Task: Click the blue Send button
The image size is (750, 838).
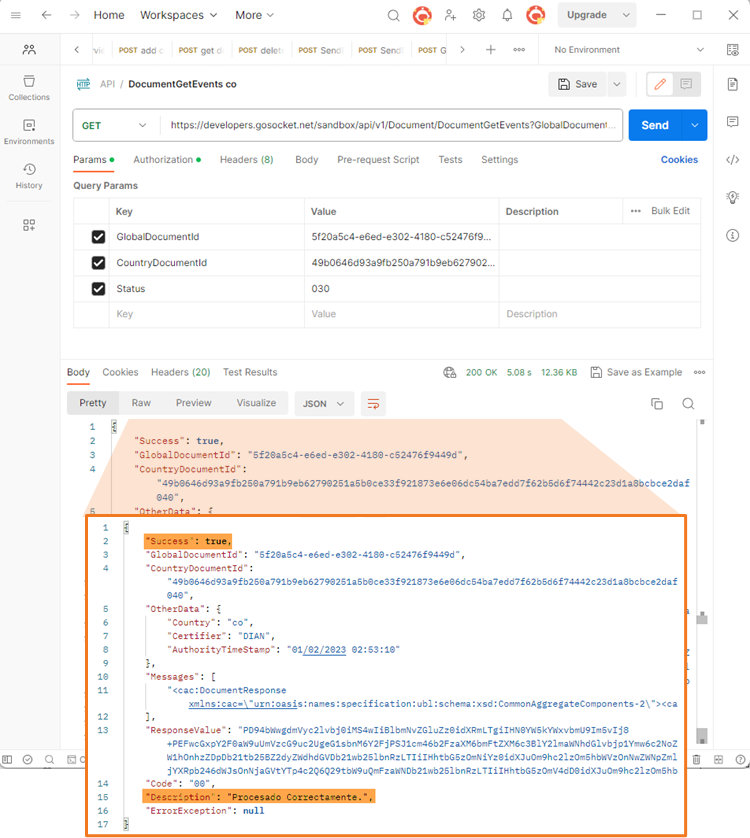Action: click(655, 126)
